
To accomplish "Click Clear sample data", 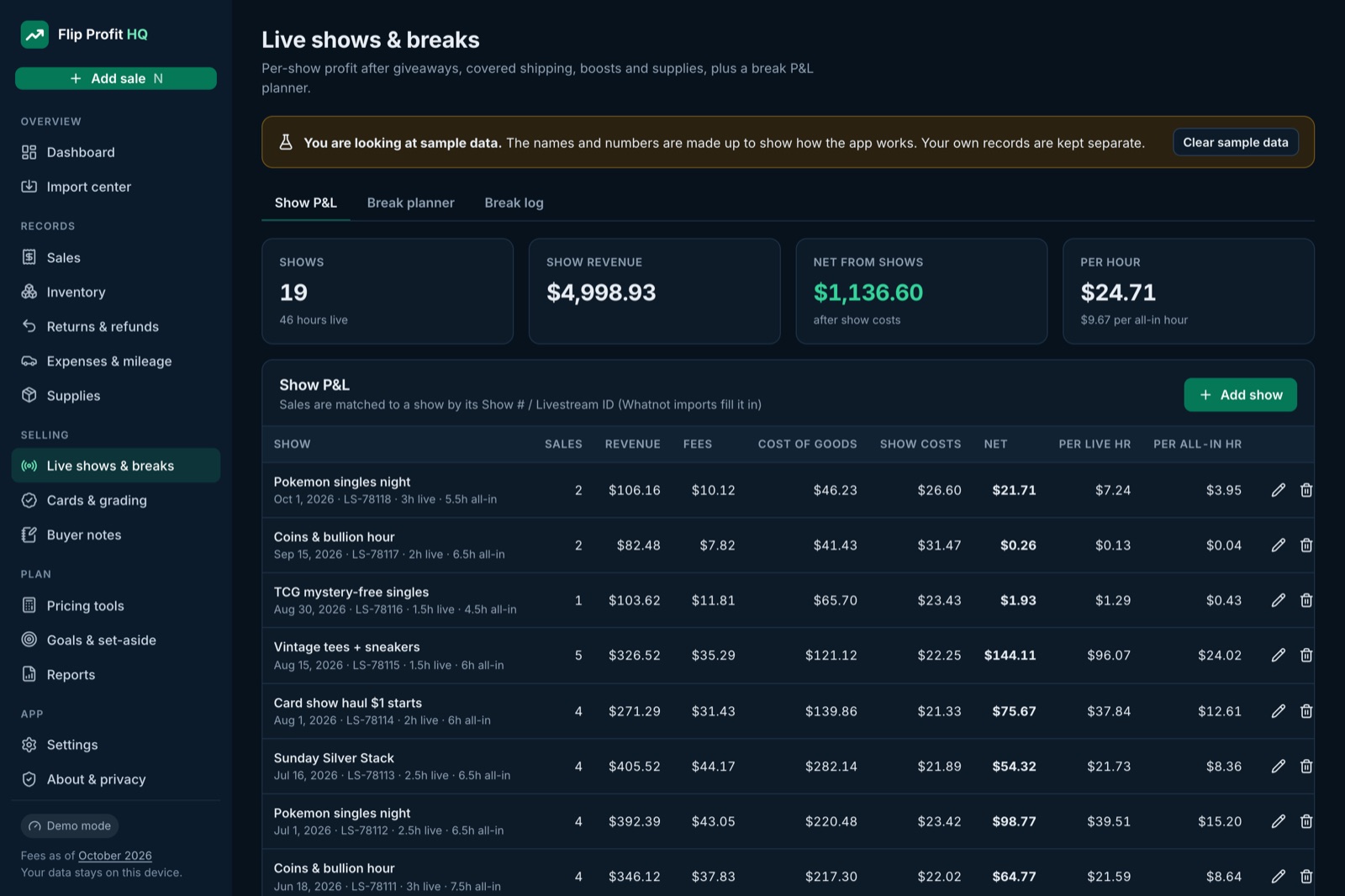I will point(1236,142).
